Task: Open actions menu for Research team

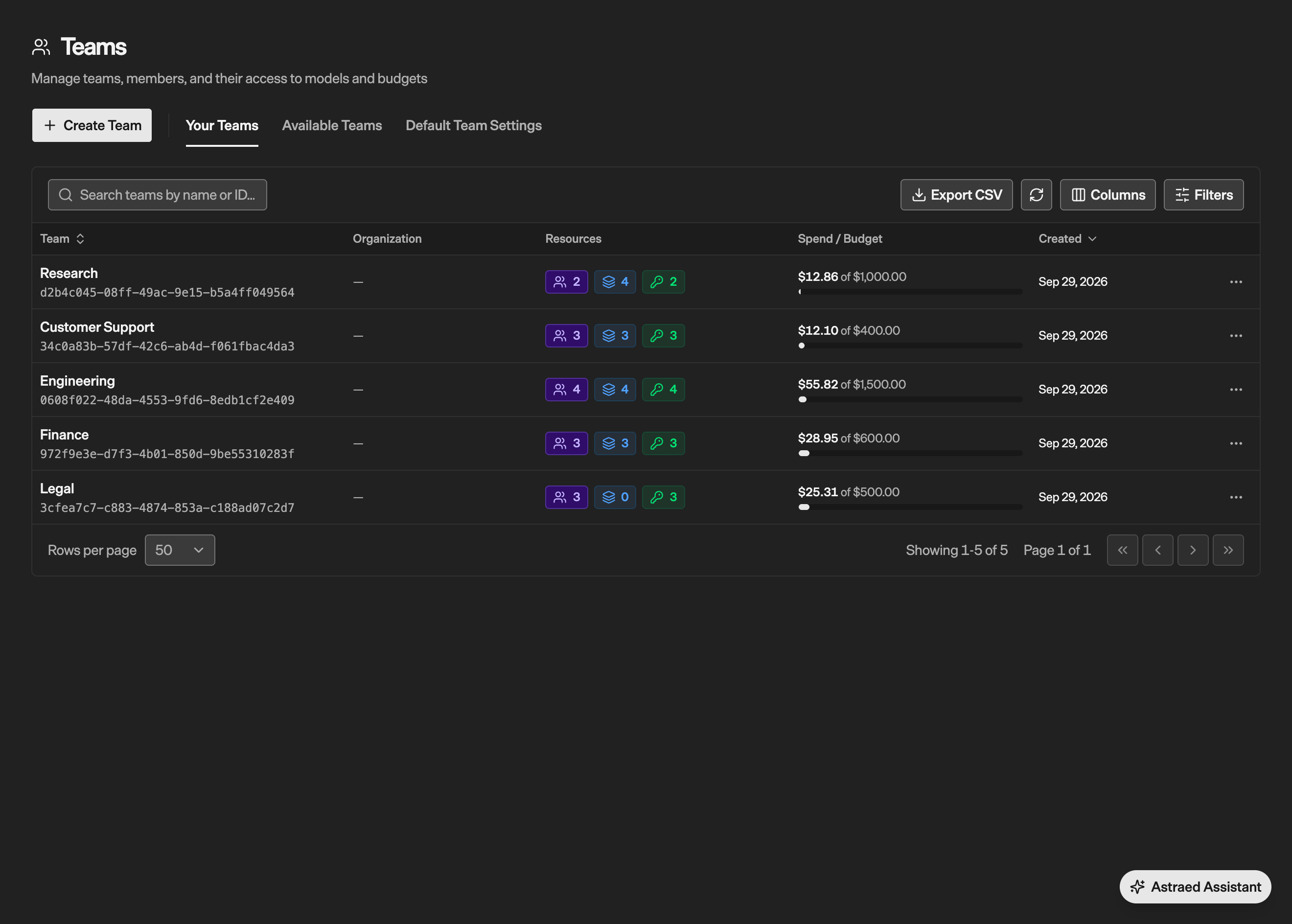Action: 1236,281
